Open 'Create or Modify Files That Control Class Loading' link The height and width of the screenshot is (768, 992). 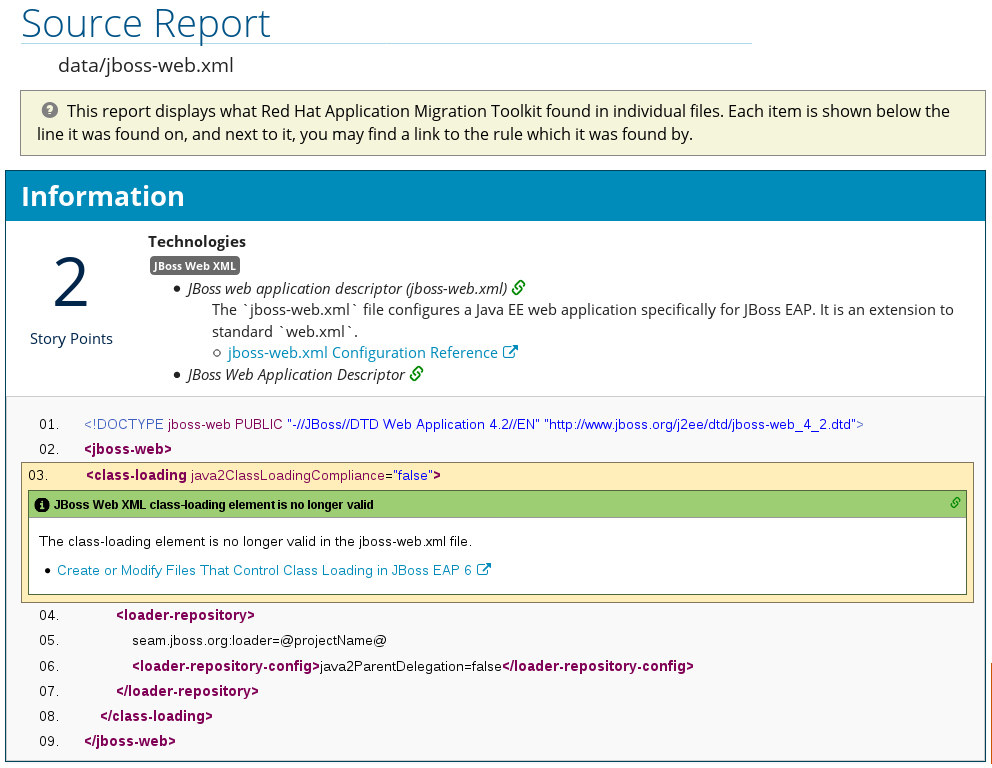click(264, 570)
